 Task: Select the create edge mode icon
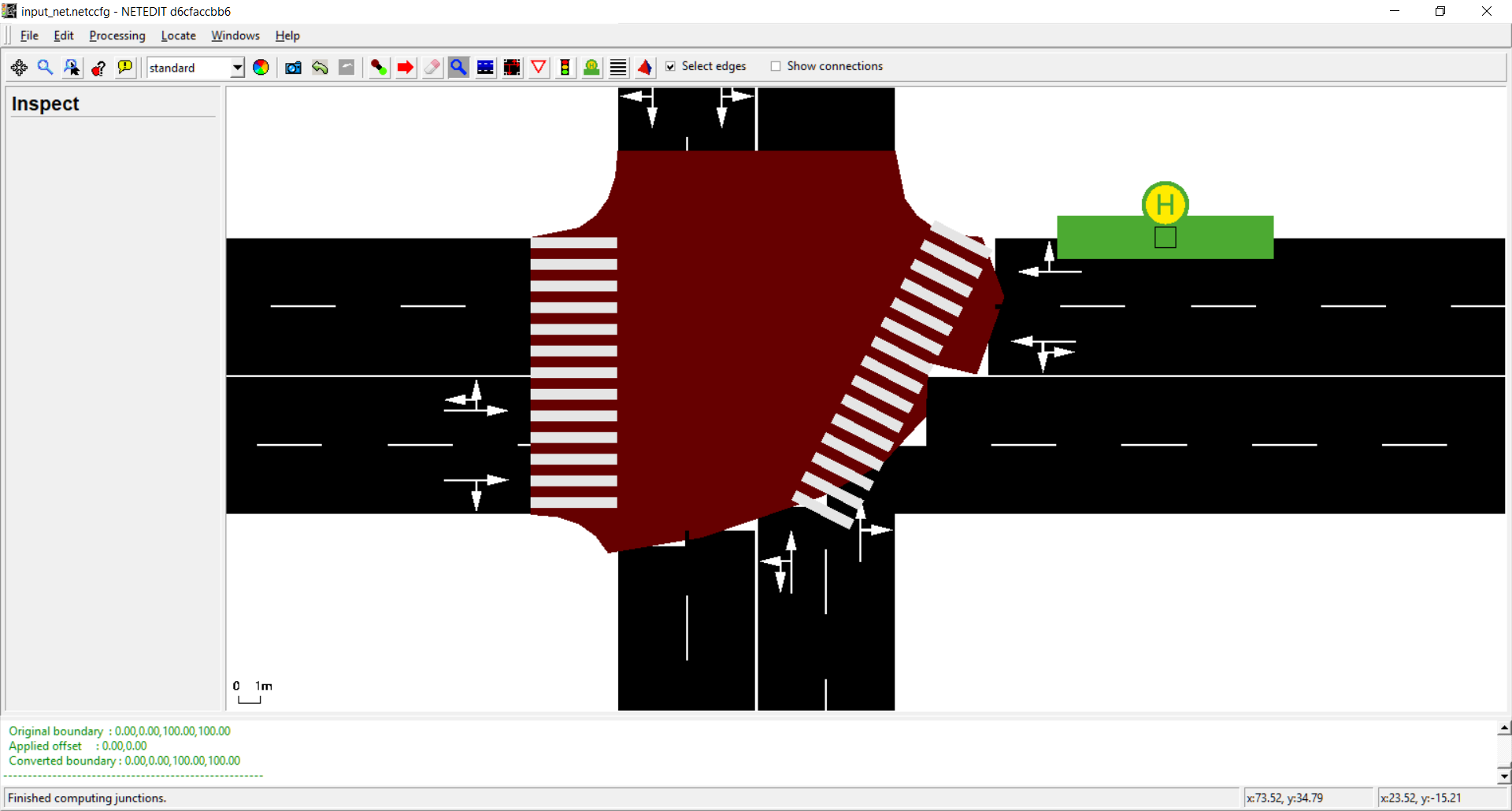tap(379, 68)
